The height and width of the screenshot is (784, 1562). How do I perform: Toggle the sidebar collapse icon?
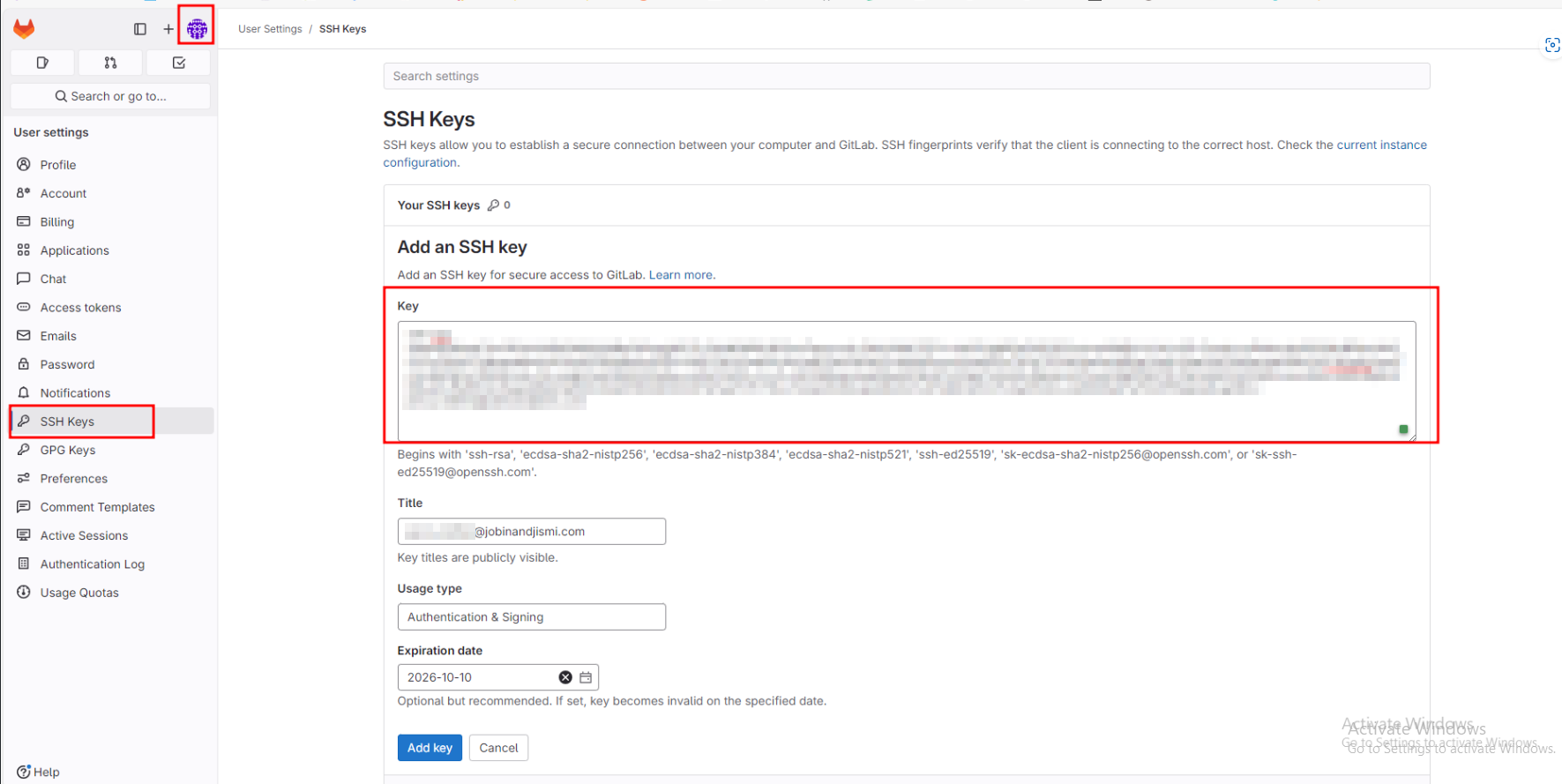(140, 29)
